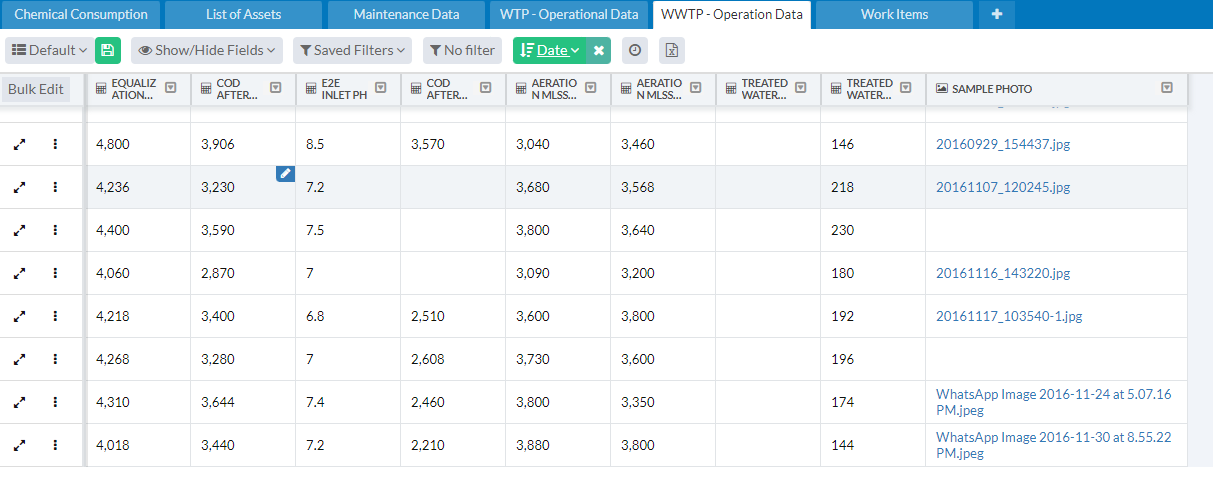Expand the row with value 4,800

[x=19, y=144]
